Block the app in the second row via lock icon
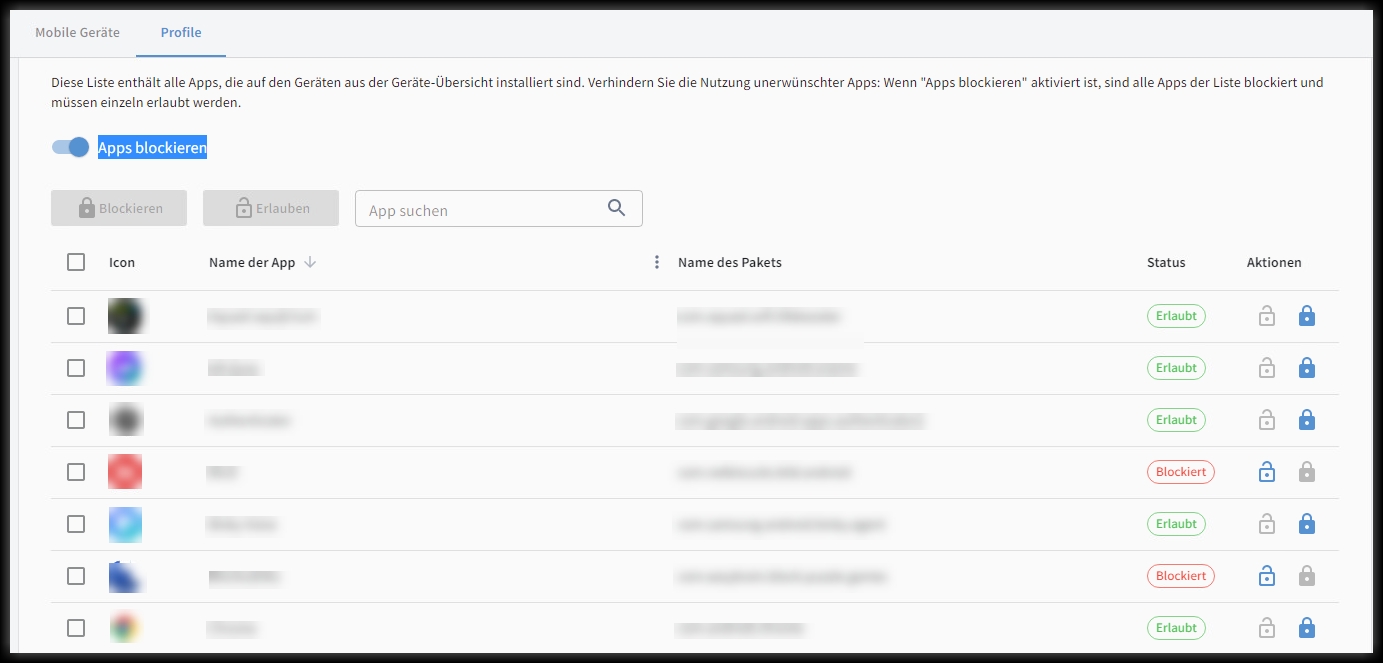The width and height of the screenshot is (1383, 663). pyautogui.click(x=1306, y=368)
